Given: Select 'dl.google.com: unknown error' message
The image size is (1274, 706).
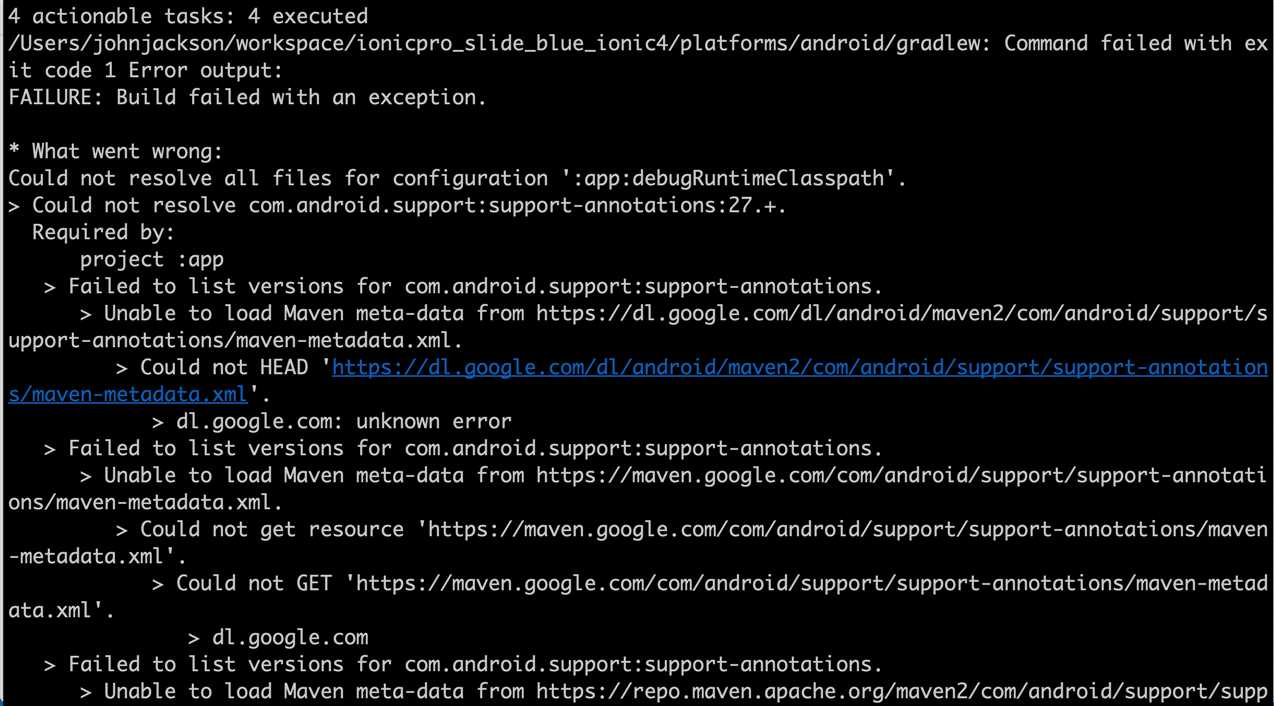Looking at the screenshot, I should click(343, 421).
